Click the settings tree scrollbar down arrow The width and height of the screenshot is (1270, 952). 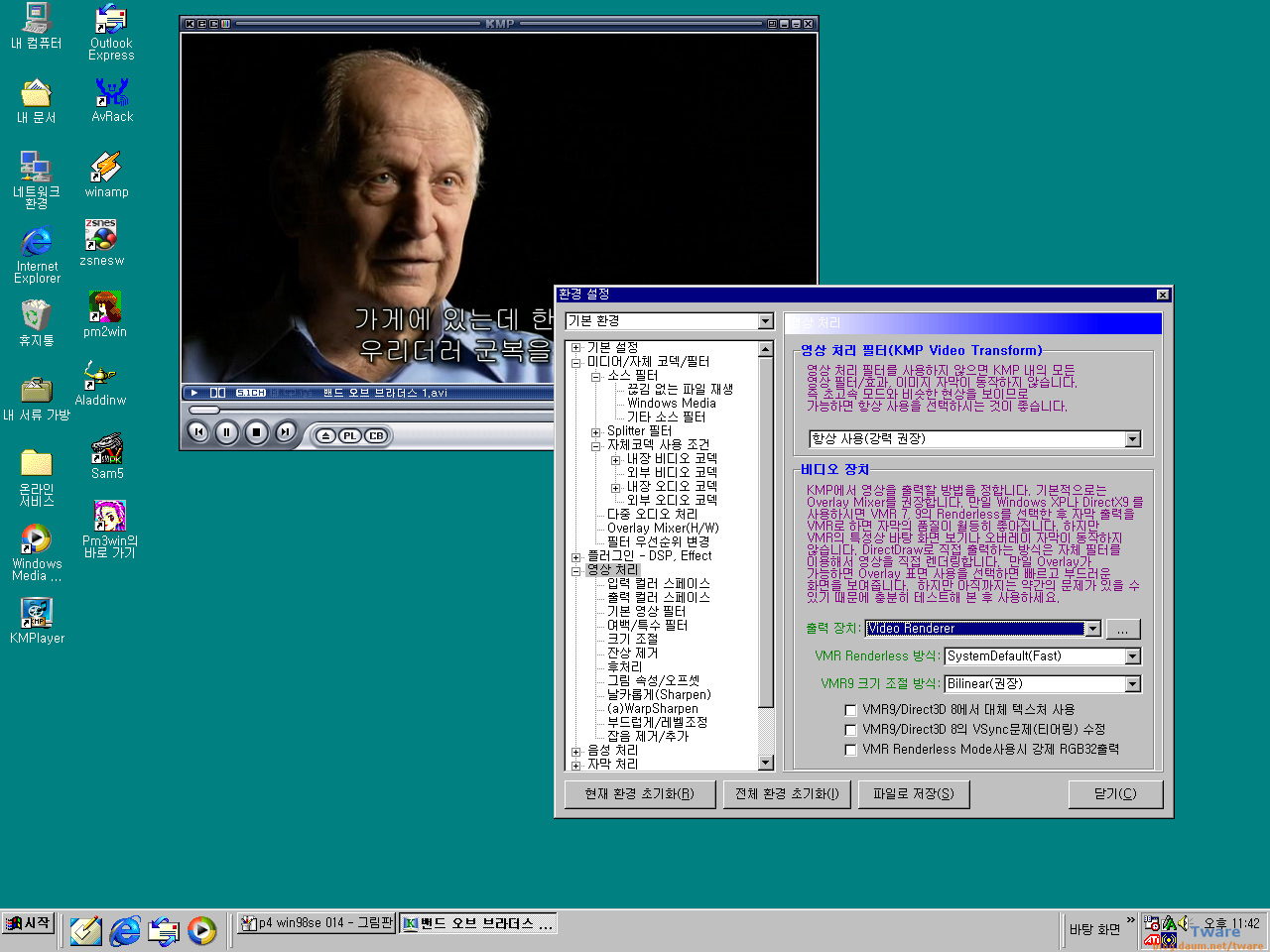coord(765,763)
